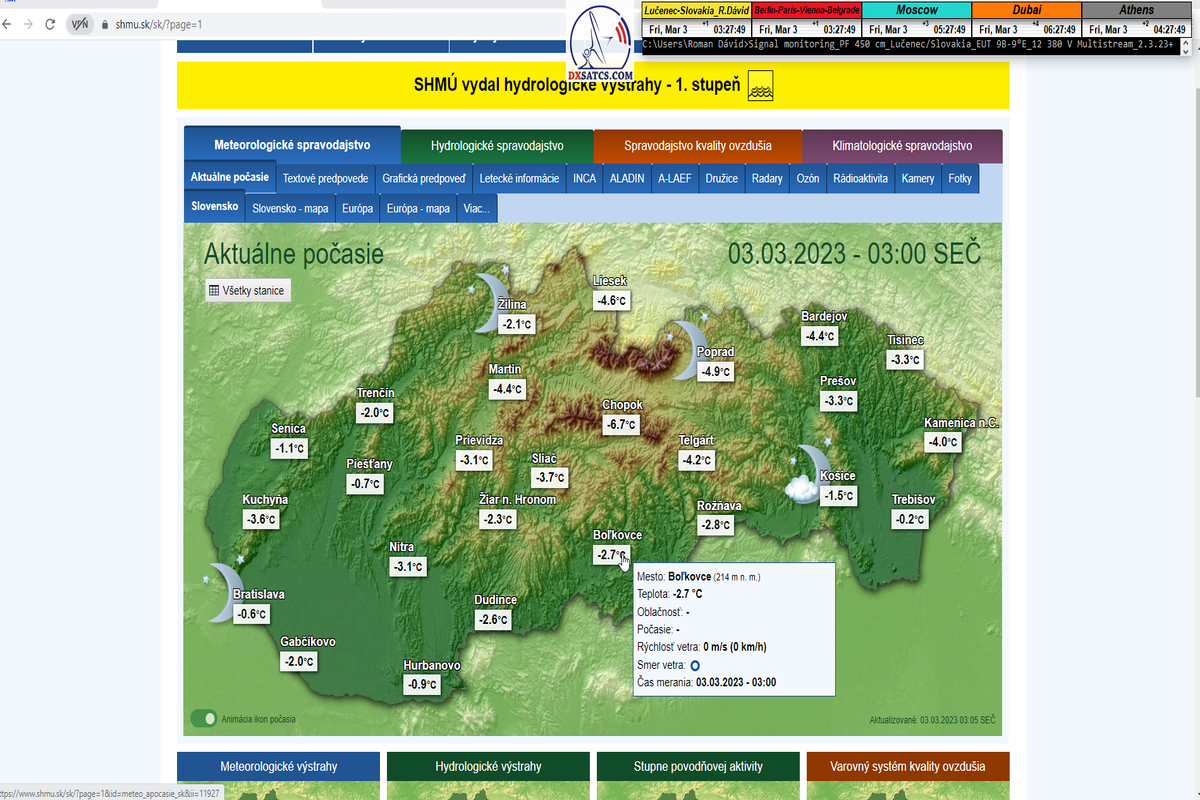This screenshot has height=800, width=1200.
Task: Switch to the Radary tab
Action: tap(767, 179)
